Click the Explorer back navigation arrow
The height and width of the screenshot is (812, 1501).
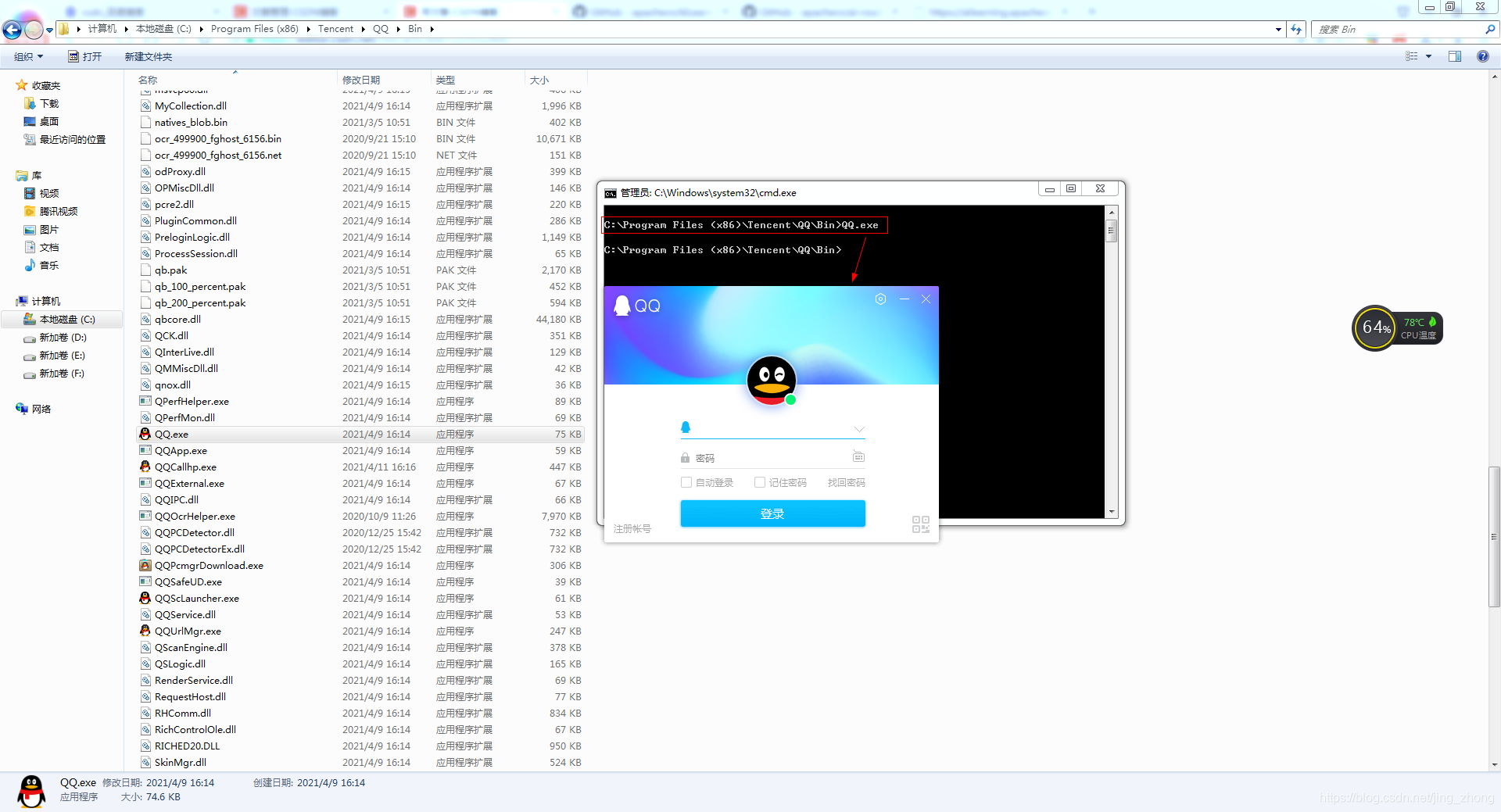[13, 30]
